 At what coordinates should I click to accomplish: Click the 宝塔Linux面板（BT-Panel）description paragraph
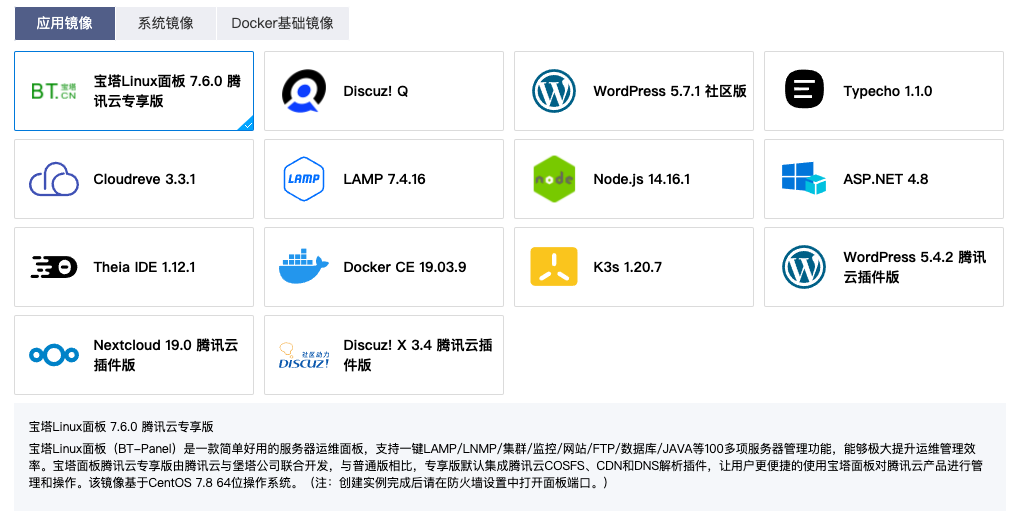pos(505,466)
